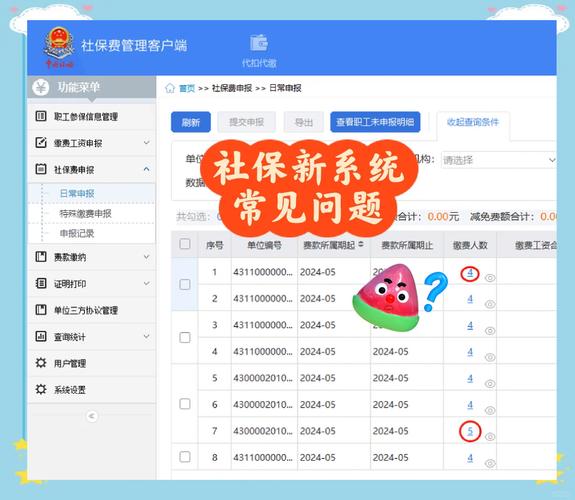Viewport: 575px width, 500px height.
Task: Click the 导出 button
Action: pos(304,122)
